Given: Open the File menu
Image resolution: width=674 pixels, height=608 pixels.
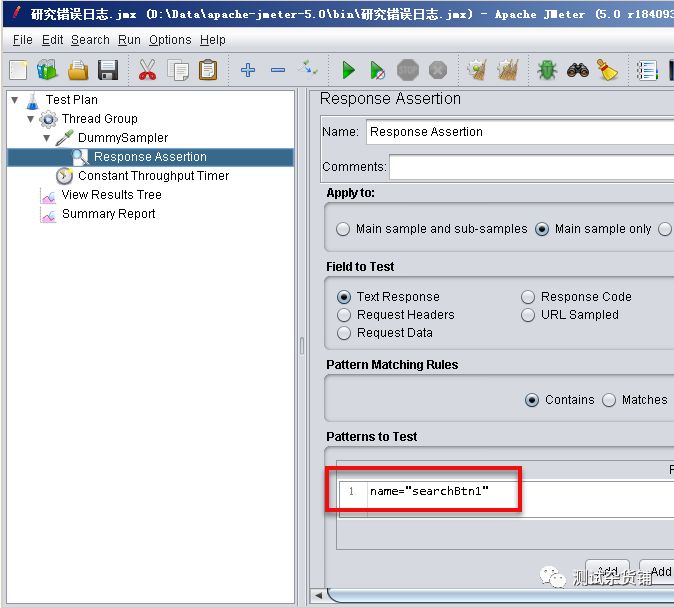Looking at the screenshot, I should [x=22, y=40].
